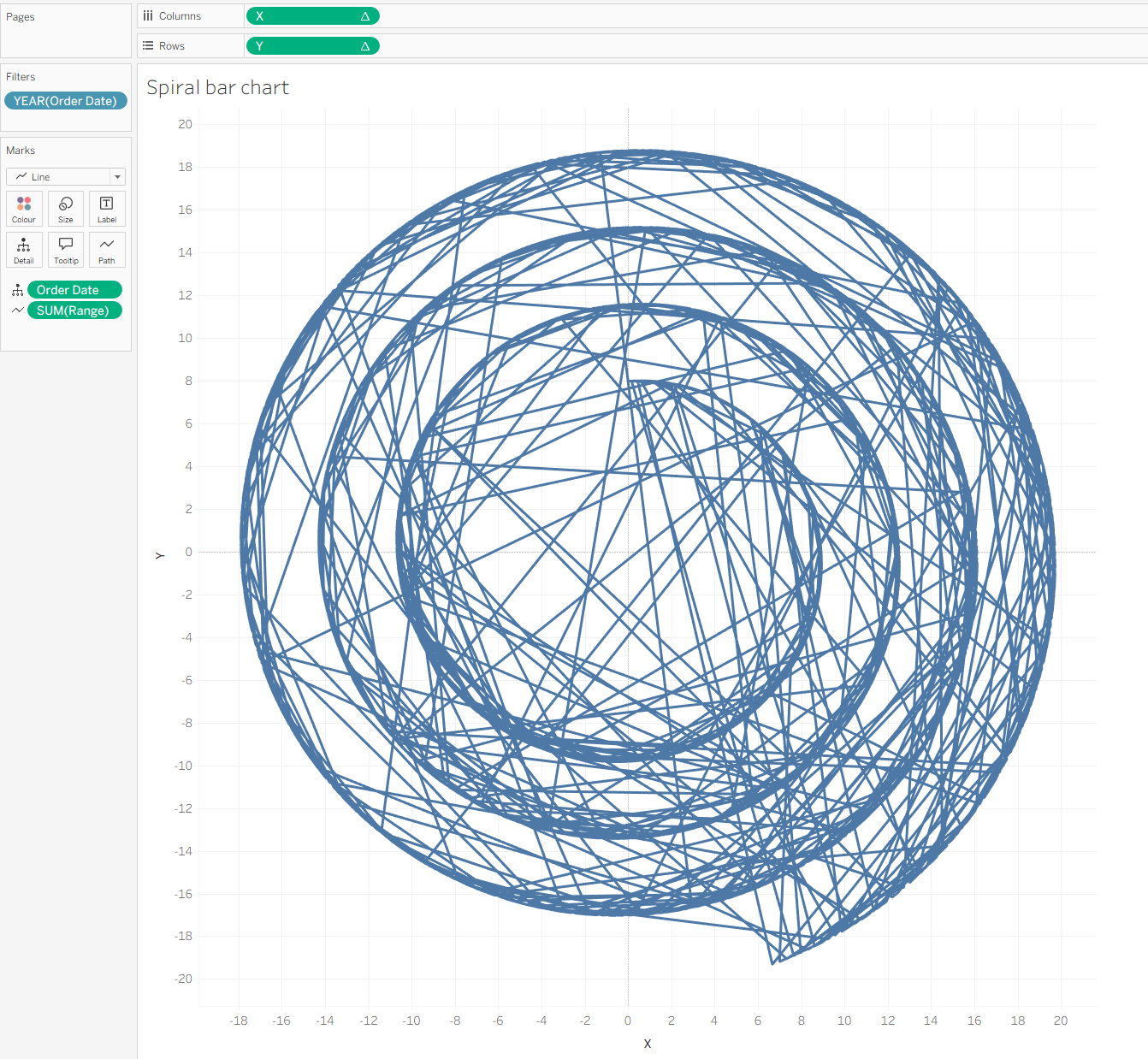Select the Order Date pill in Marks
The height and width of the screenshot is (1059, 1148).
pos(74,290)
